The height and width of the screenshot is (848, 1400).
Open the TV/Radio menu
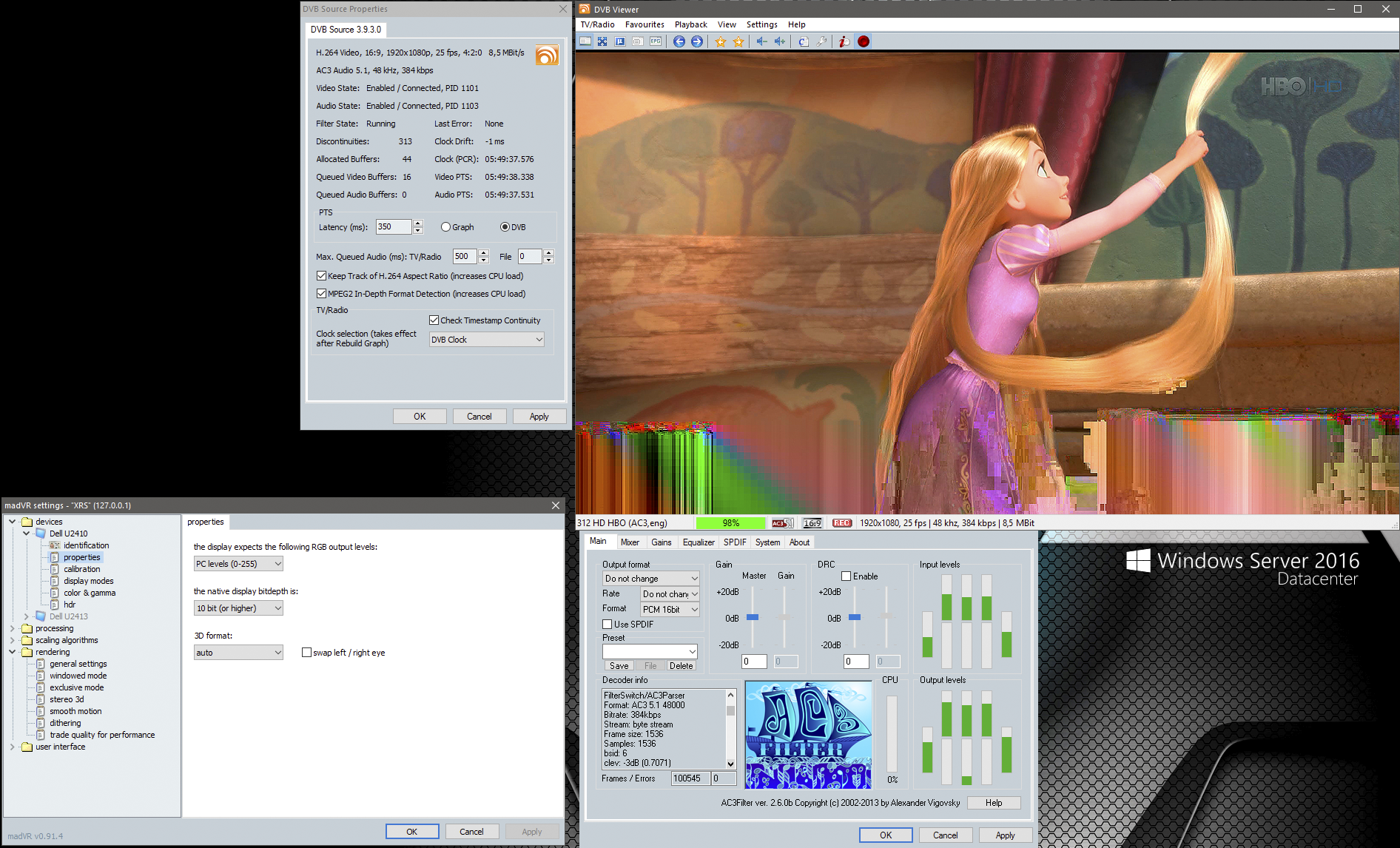tap(597, 24)
